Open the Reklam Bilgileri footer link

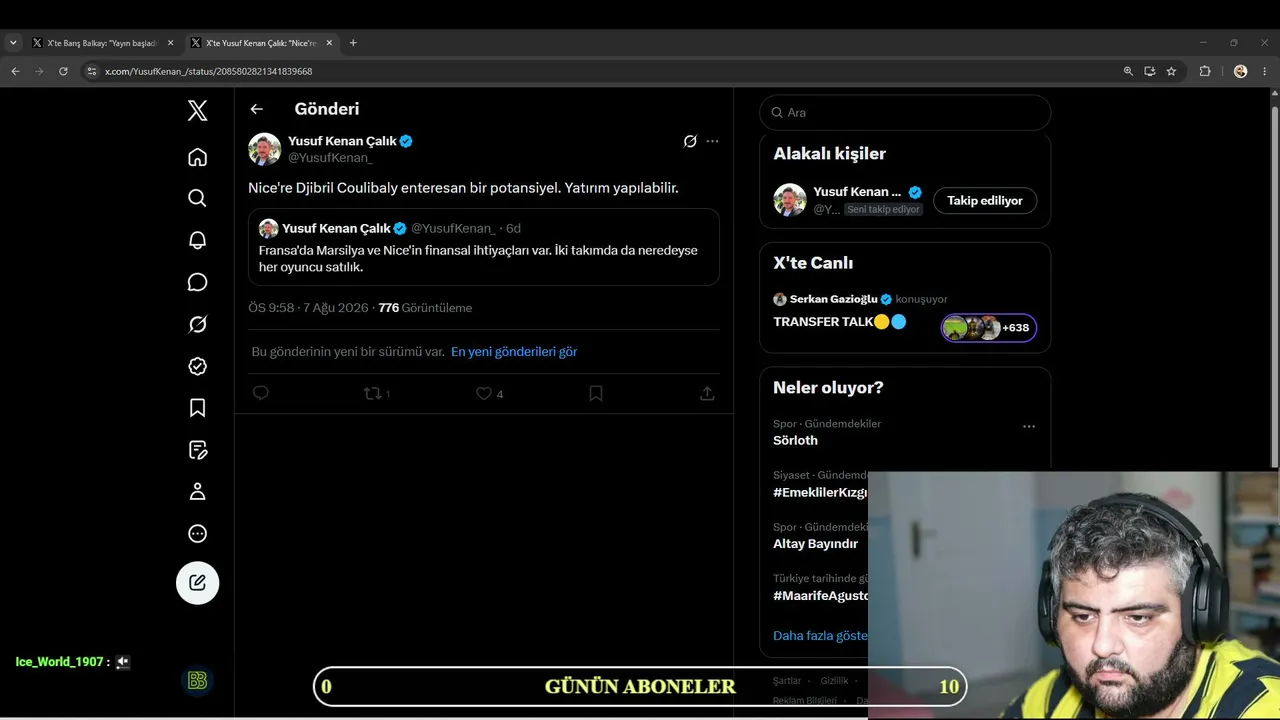click(x=805, y=701)
